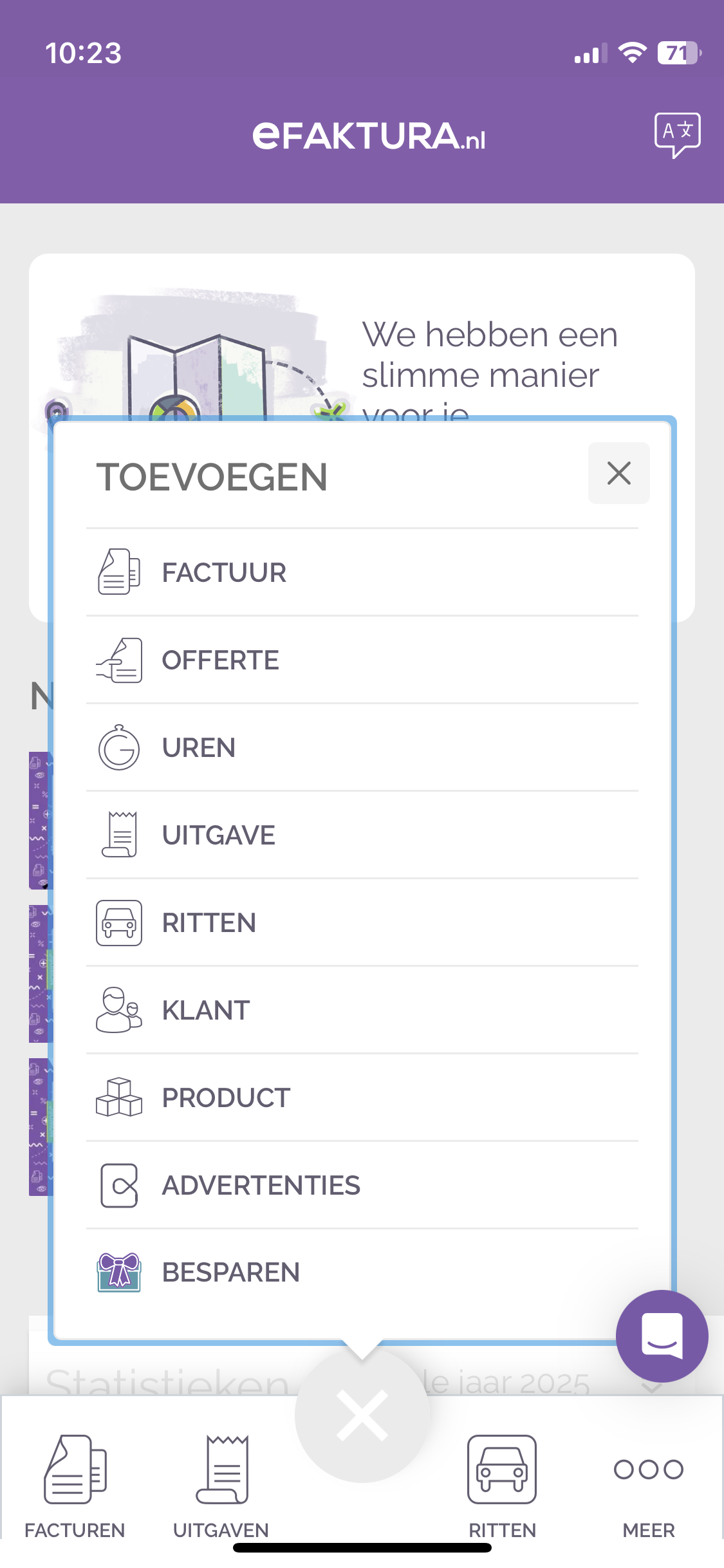The width and height of the screenshot is (724, 1568).
Task: Toggle the round add button closed
Action: click(x=362, y=1415)
